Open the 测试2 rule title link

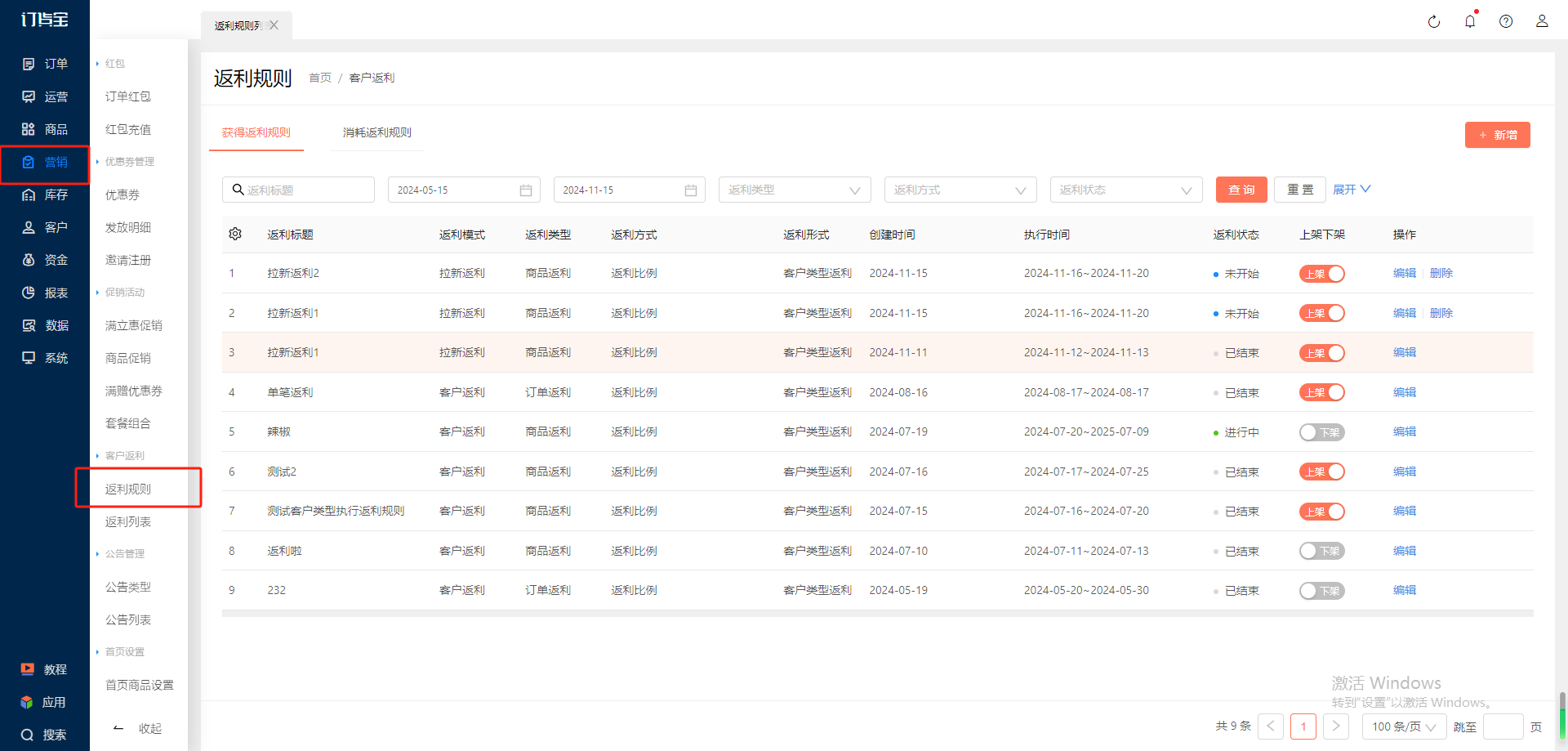[282, 472]
